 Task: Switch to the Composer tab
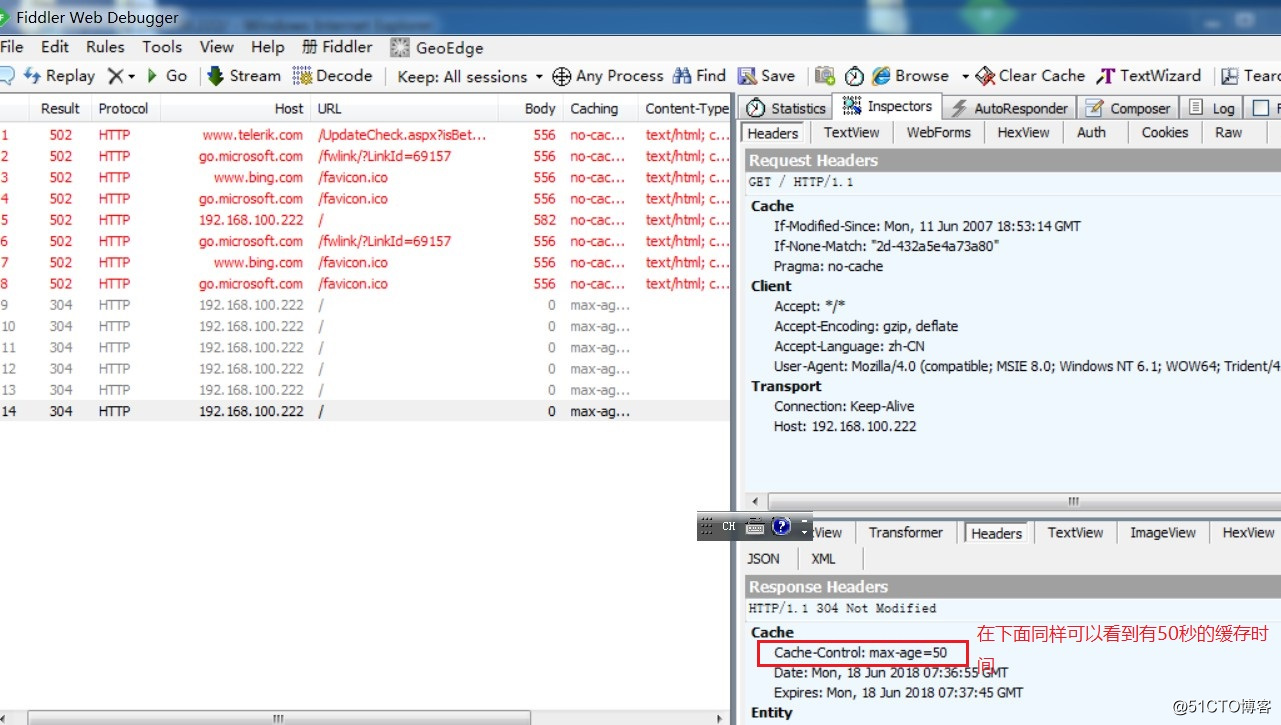[1127, 108]
